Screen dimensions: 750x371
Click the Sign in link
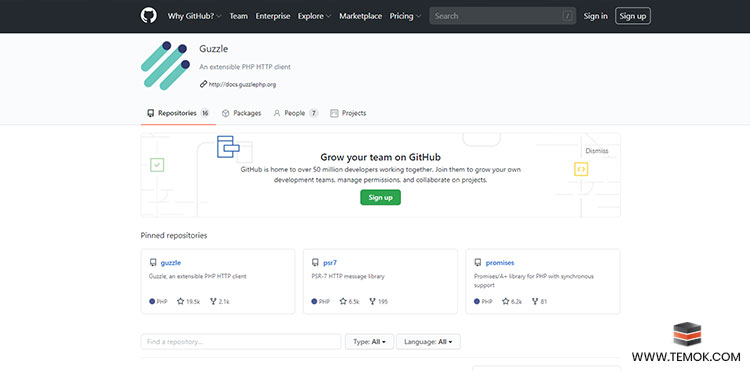596,16
